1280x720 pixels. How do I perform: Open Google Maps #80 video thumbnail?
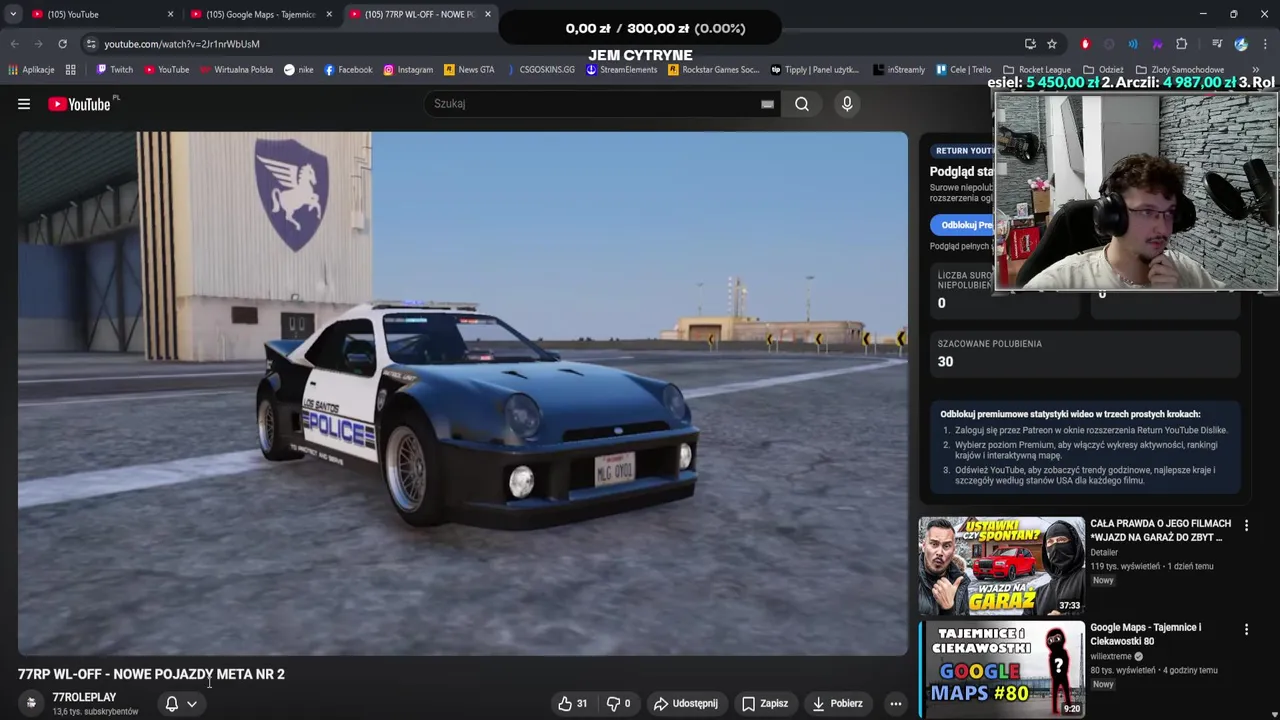1002,669
